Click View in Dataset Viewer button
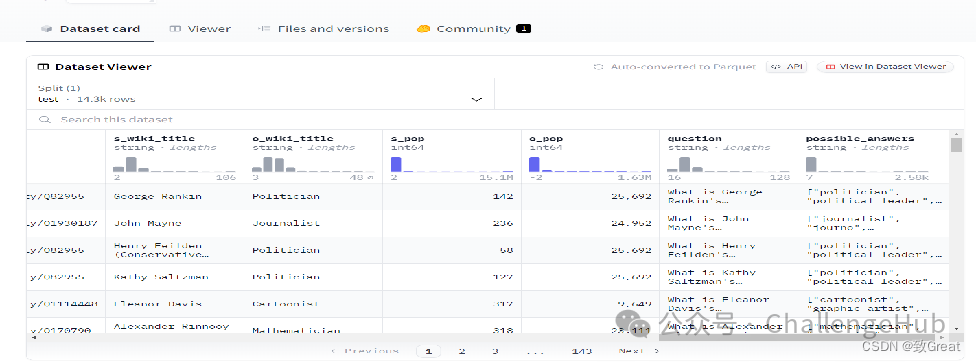The width and height of the screenshot is (976, 362). 885,67
